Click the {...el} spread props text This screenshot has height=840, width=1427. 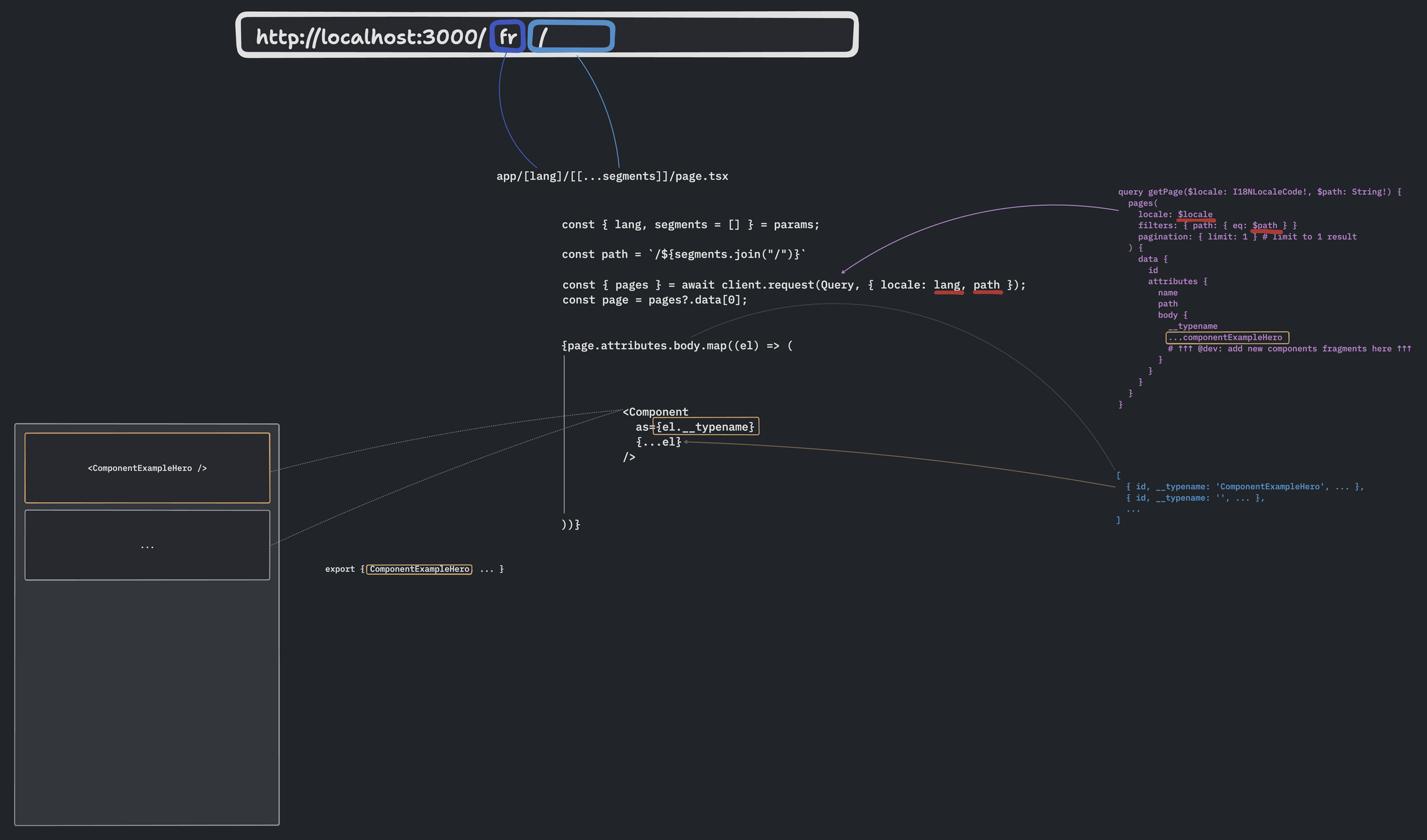(658, 442)
